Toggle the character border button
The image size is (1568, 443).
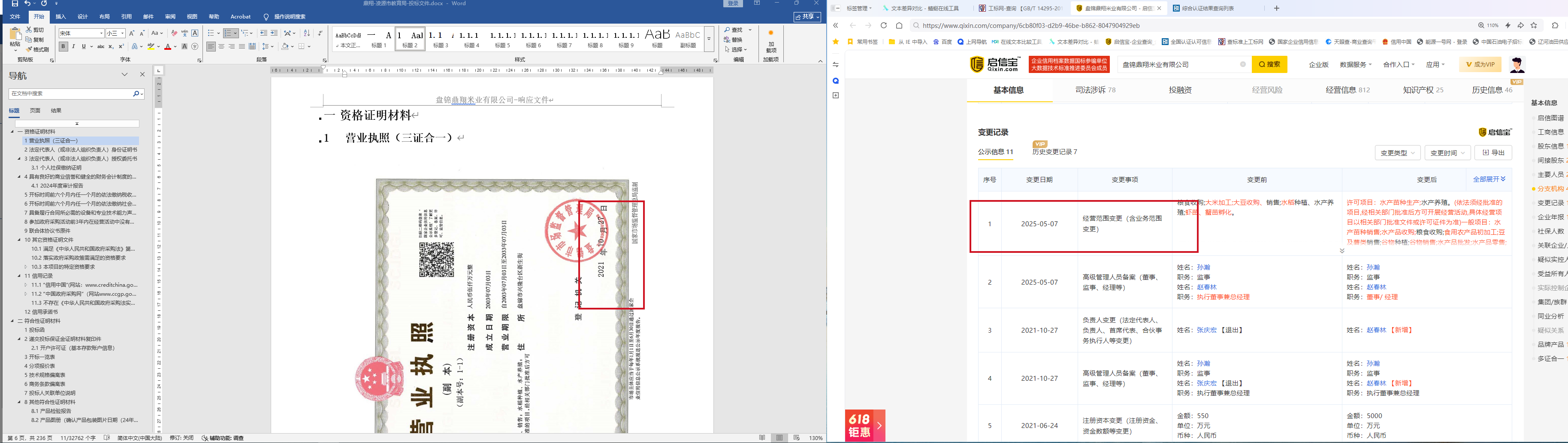pos(195,33)
